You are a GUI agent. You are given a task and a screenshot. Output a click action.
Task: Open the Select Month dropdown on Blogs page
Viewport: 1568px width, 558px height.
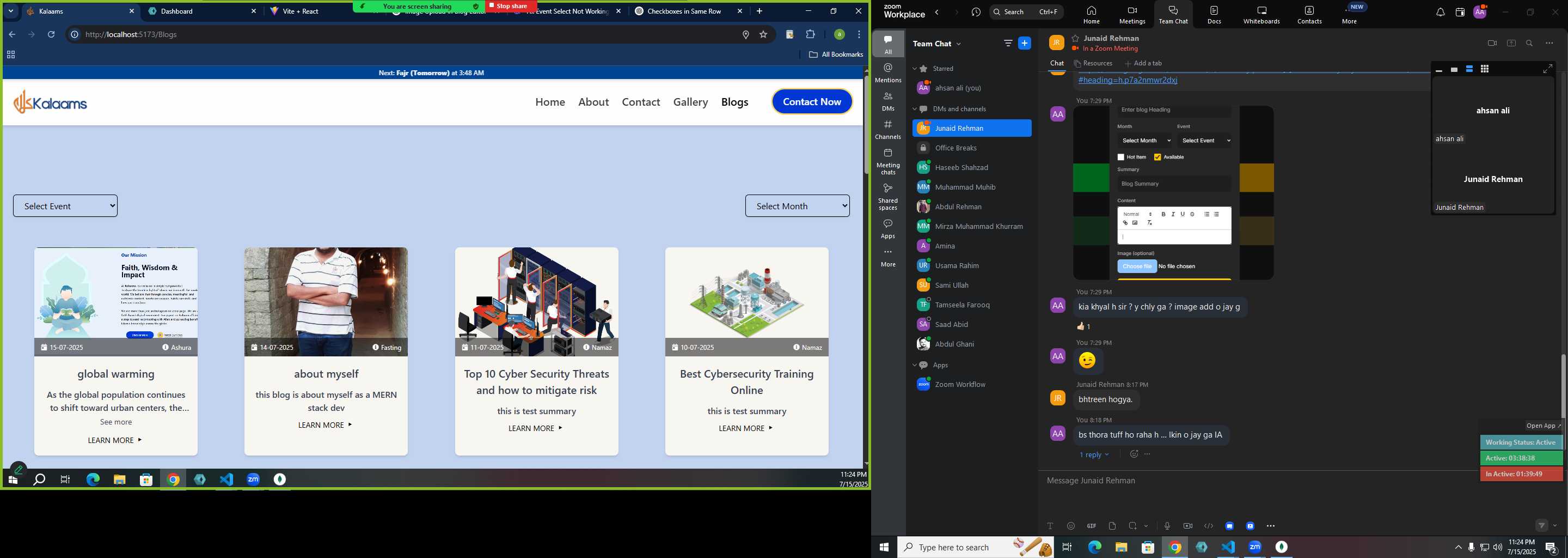pyautogui.click(x=798, y=206)
